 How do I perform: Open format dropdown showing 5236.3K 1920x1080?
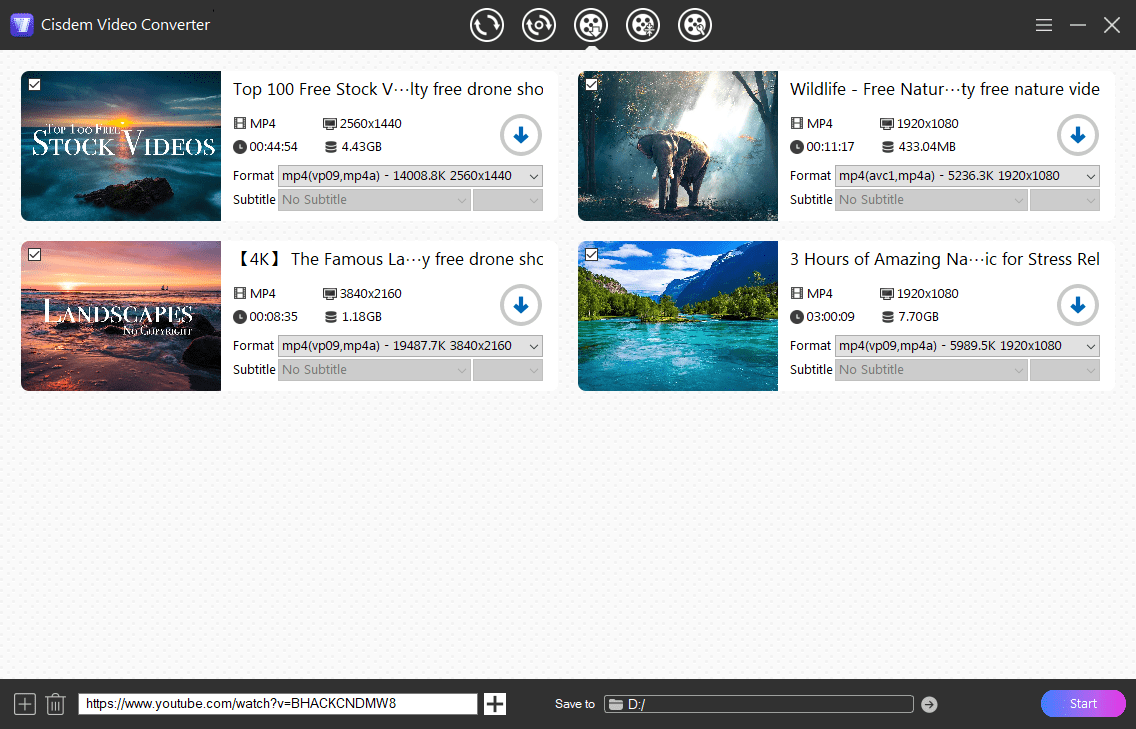pos(967,176)
